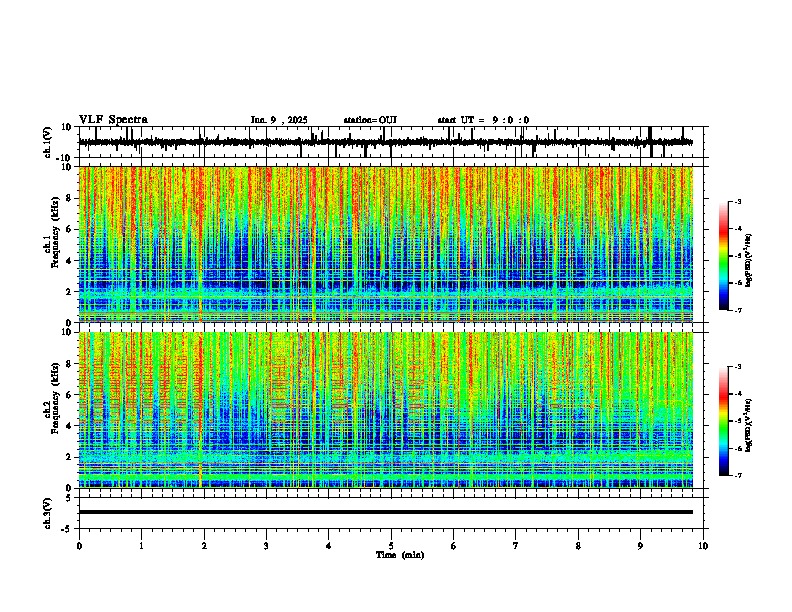The height and width of the screenshot is (612, 792).
Task: Click the flat black ch.3 voltage trace
Action: pos(386,512)
